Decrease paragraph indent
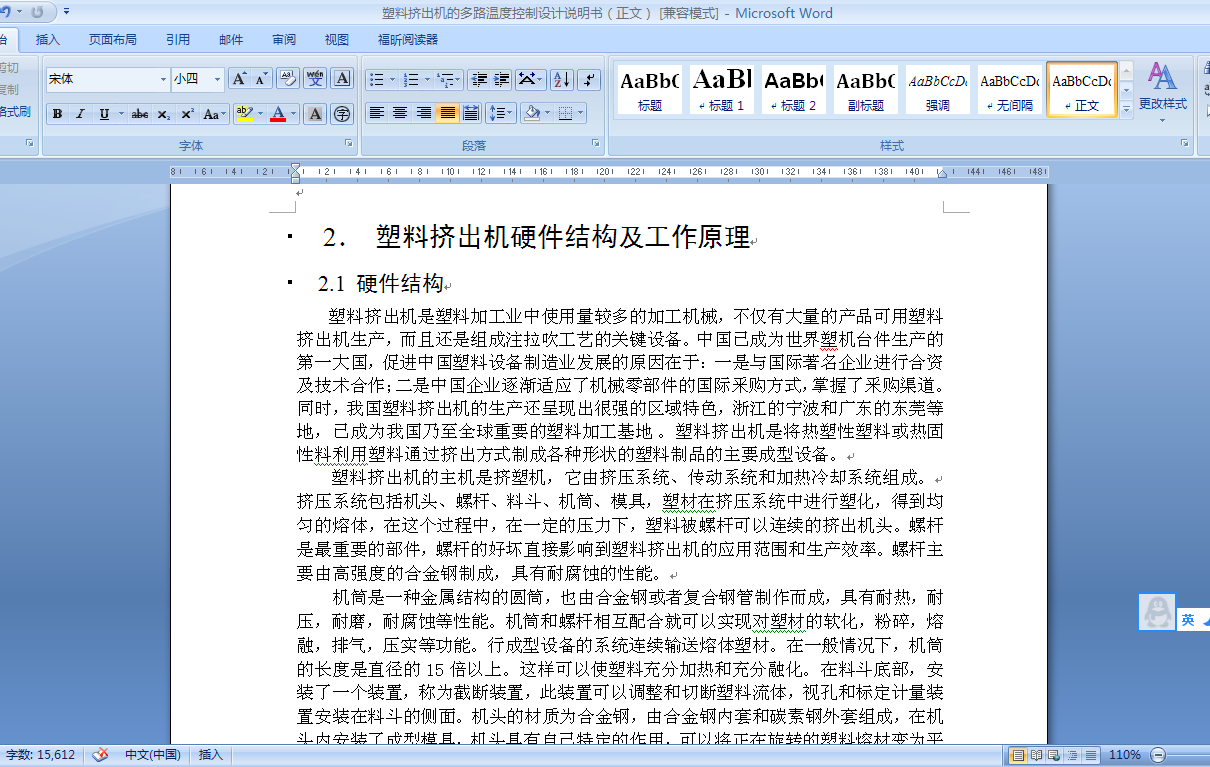The width and height of the screenshot is (1210, 767). [x=478, y=79]
